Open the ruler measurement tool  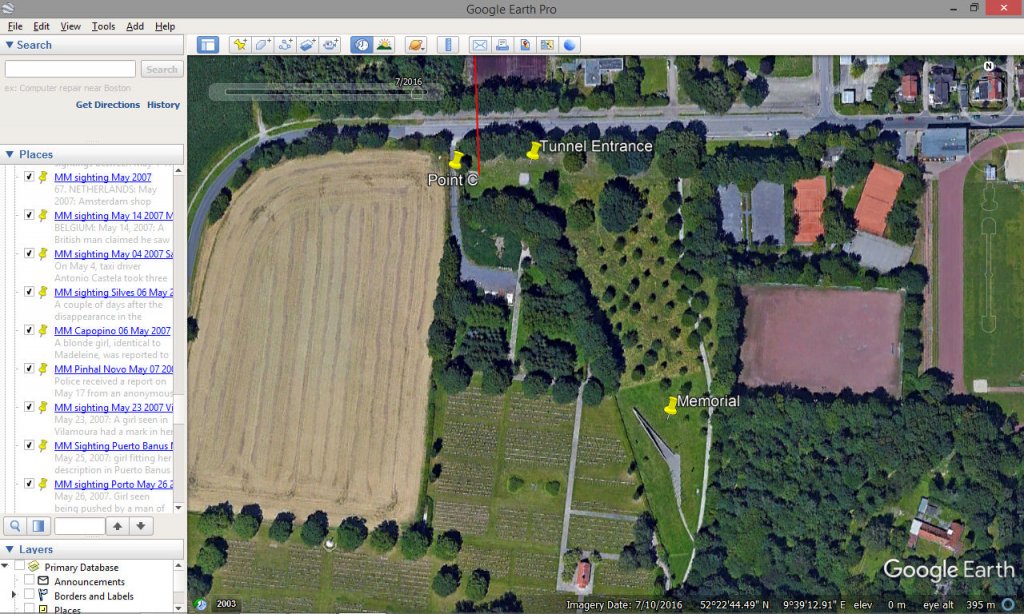(447, 44)
